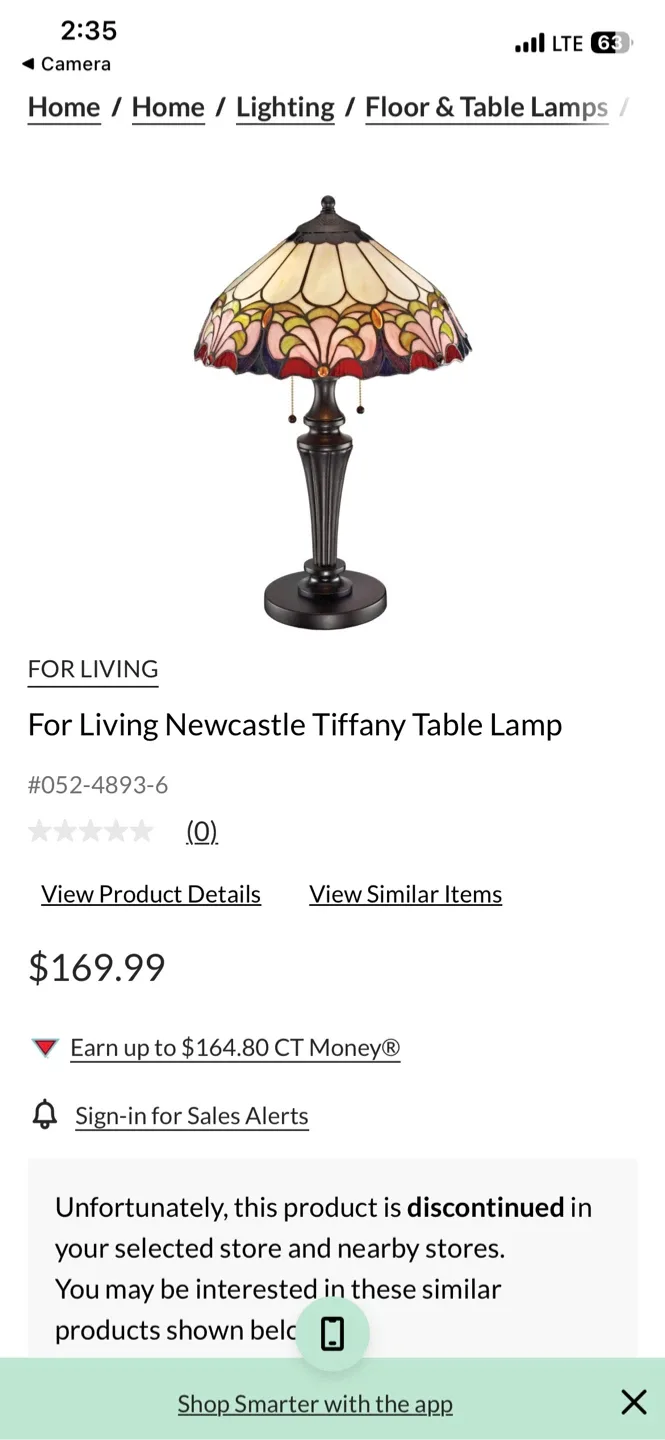Open View Product Details
The width and height of the screenshot is (665, 1440).
click(x=150, y=893)
